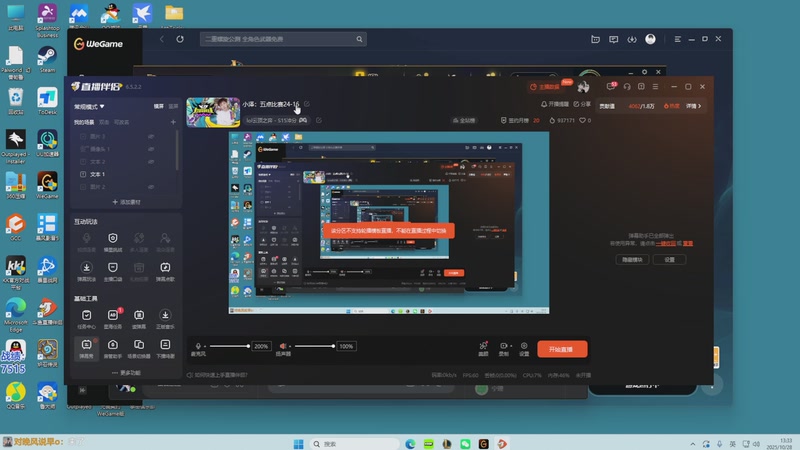This screenshot has width=800, height=450.
Task: Click the taskbar search box
Action: (x=354, y=444)
